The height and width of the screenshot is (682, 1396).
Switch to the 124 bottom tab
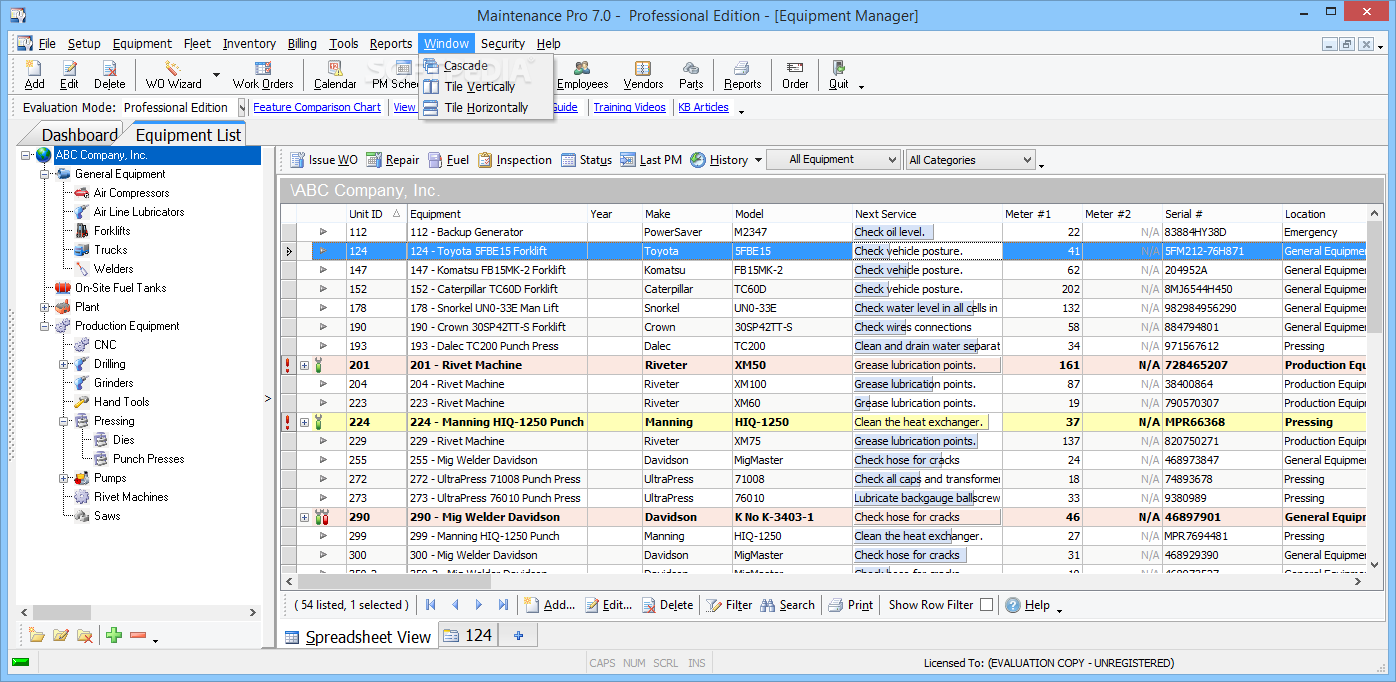tap(468, 635)
